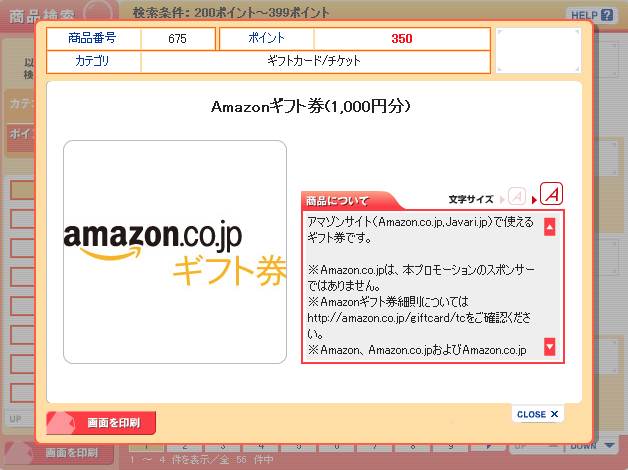This screenshot has width=628, height=470.
Task: Go to page 2 in pagination
Action: point(185,446)
